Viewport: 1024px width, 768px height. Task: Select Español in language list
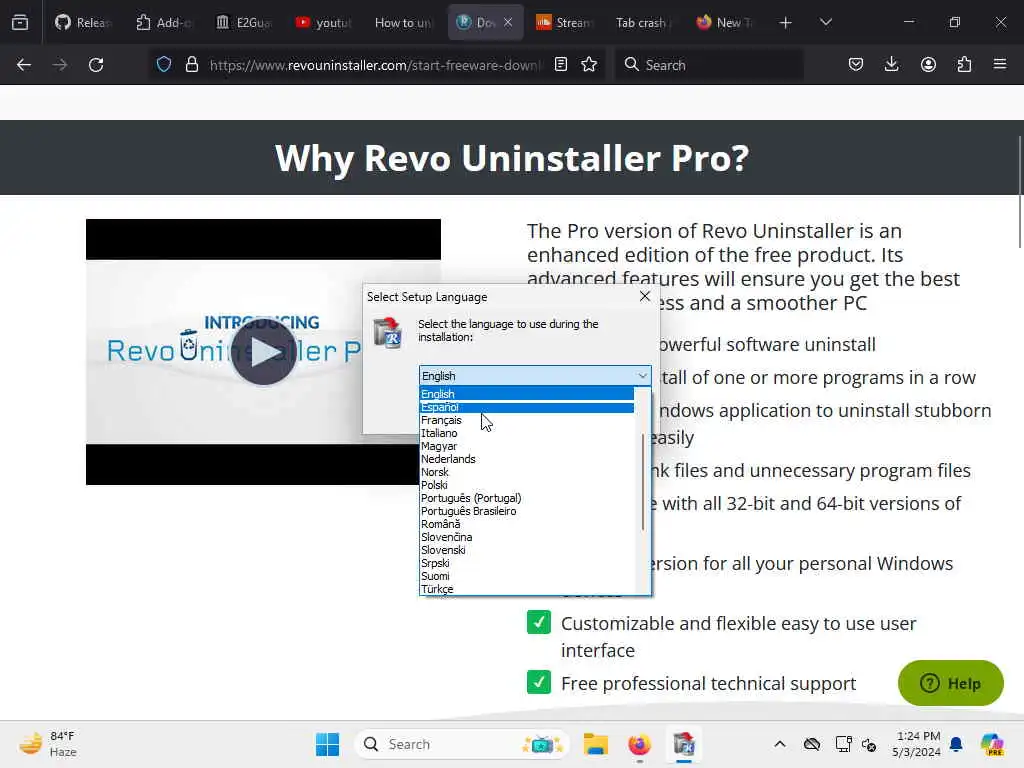(527, 407)
